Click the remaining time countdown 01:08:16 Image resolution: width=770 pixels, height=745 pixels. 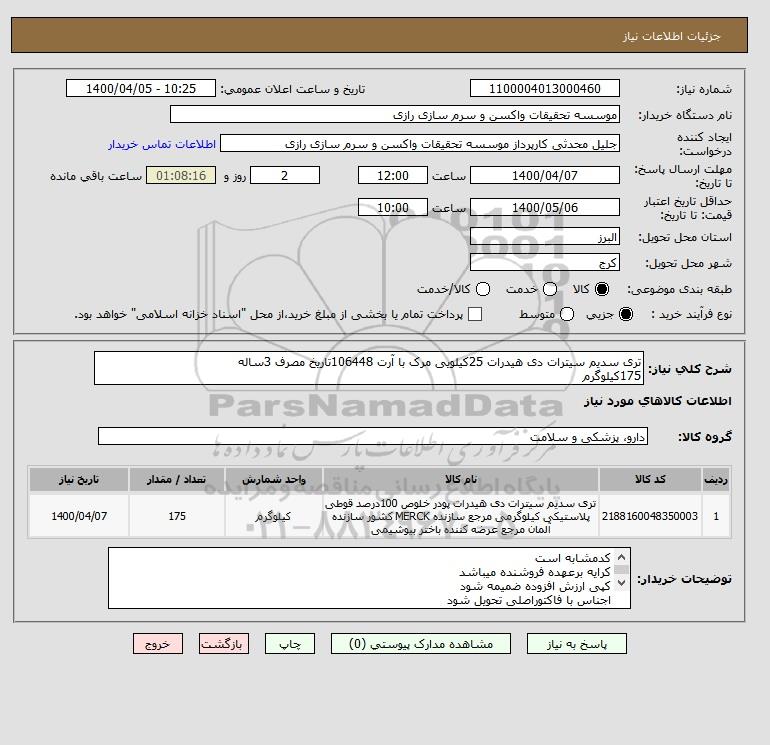[x=181, y=175]
